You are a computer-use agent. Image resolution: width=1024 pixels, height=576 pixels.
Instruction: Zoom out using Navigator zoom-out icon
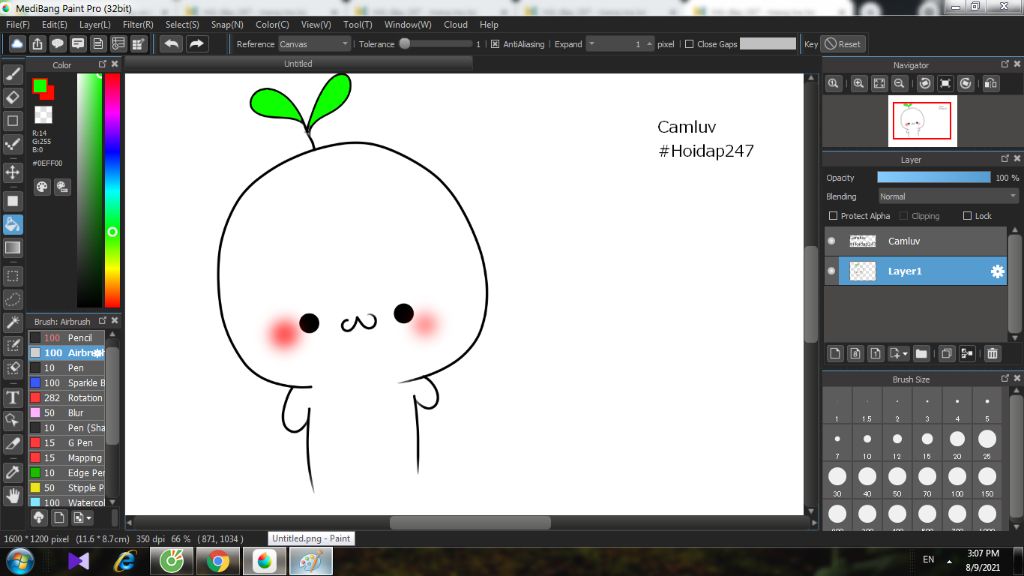tap(899, 83)
